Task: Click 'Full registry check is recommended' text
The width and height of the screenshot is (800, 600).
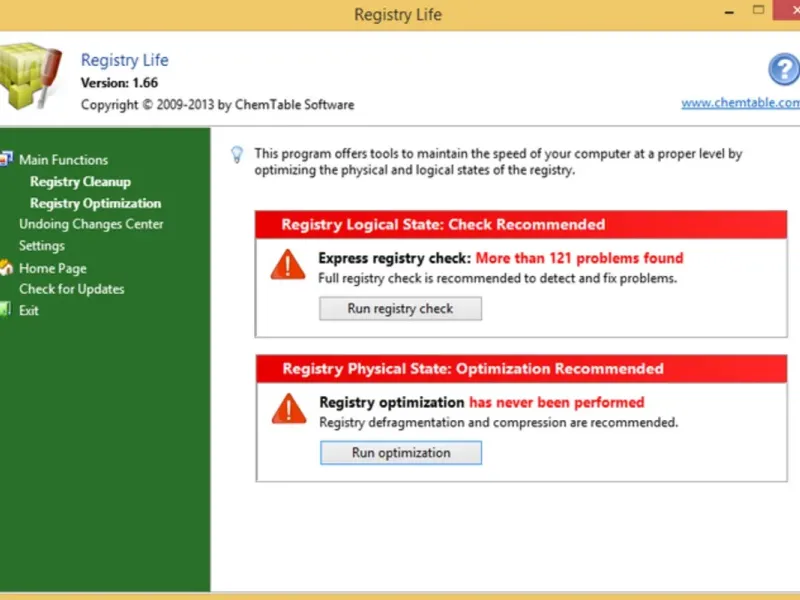Action: pos(497,279)
